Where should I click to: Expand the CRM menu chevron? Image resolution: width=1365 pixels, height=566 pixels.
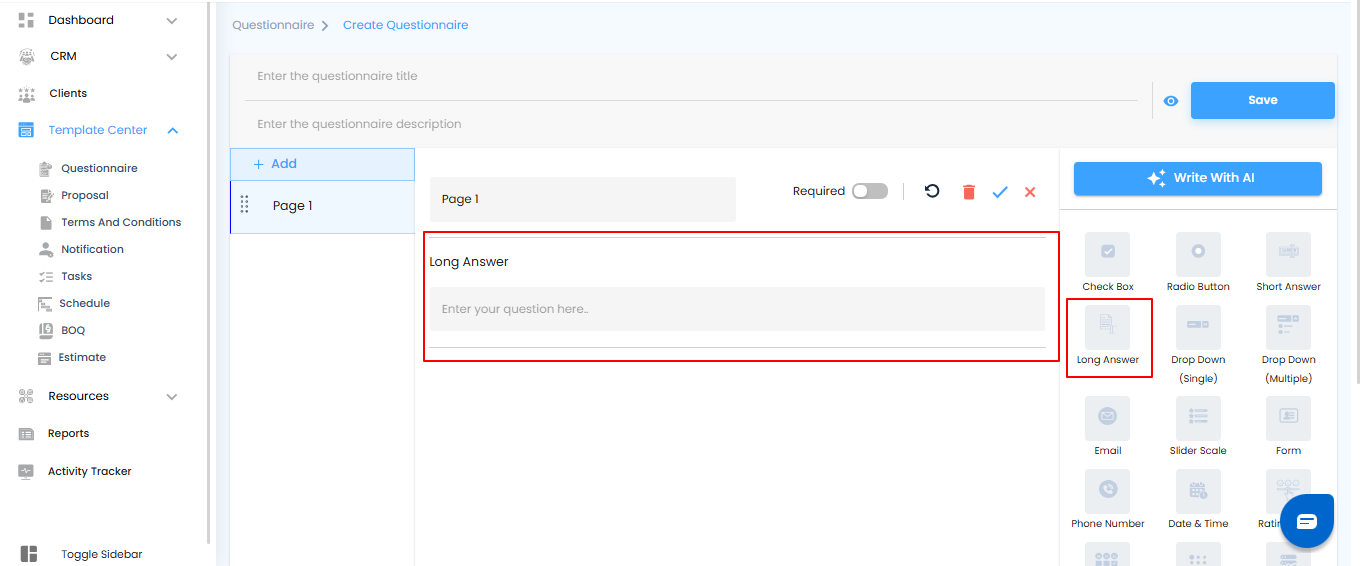pyautogui.click(x=172, y=57)
